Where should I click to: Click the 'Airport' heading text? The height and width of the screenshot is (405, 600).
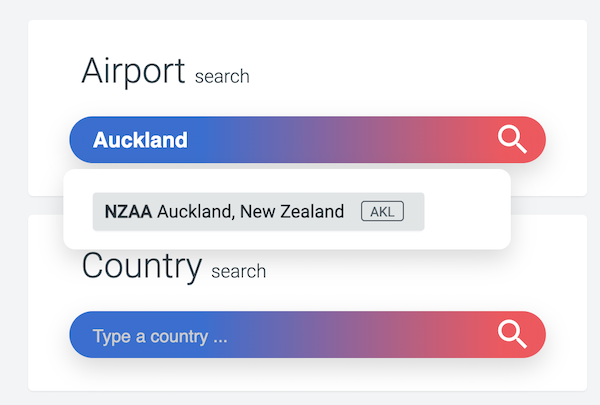click(x=133, y=72)
